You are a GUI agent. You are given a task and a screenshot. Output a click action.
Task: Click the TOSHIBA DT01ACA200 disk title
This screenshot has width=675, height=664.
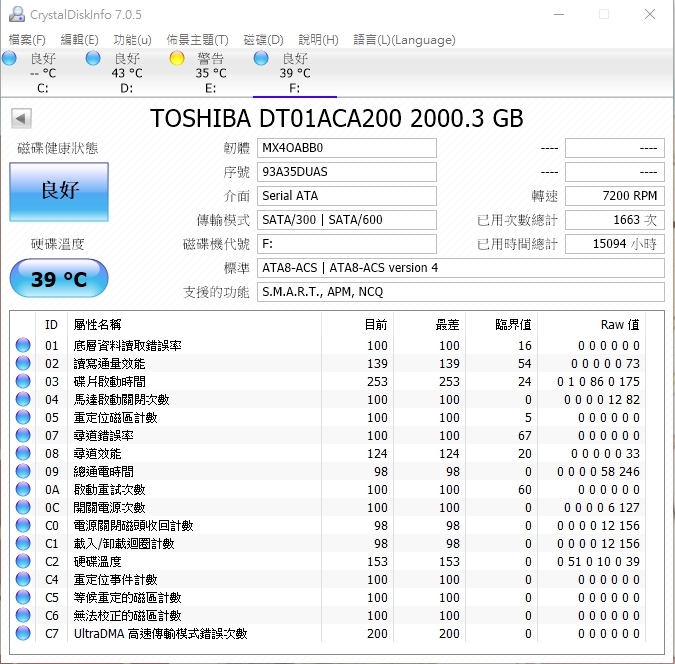(337, 118)
